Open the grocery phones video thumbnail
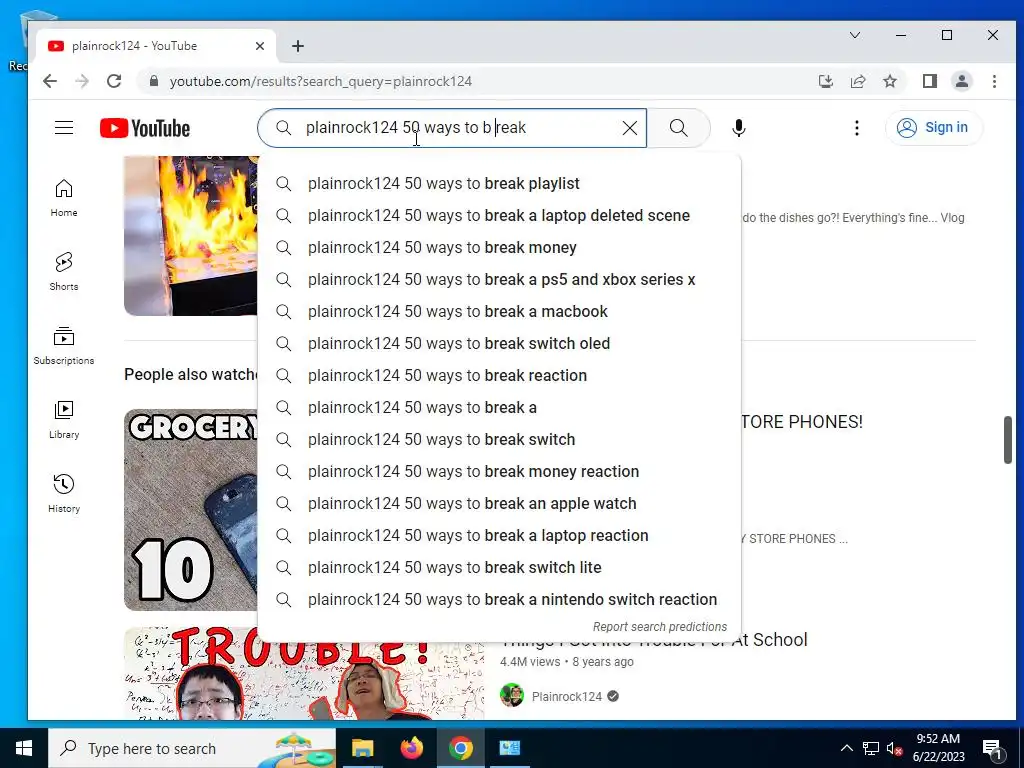1024x768 pixels. pyautogui.click(x=191, y=509)
